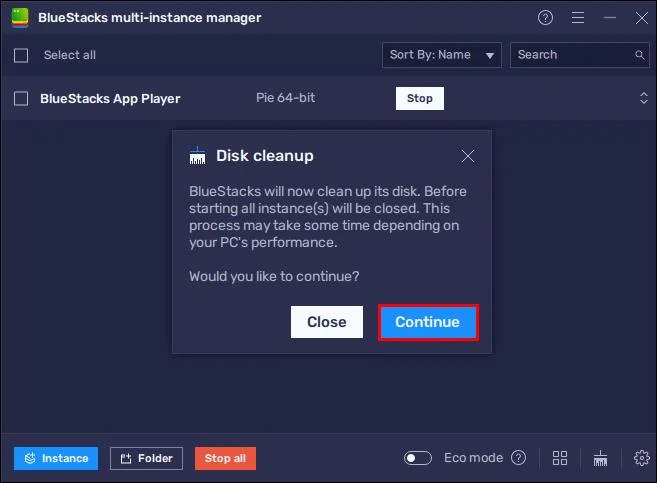657x483 pixels.
Task: Click the search magnifier icon
Action: click(x=639, y=55)
